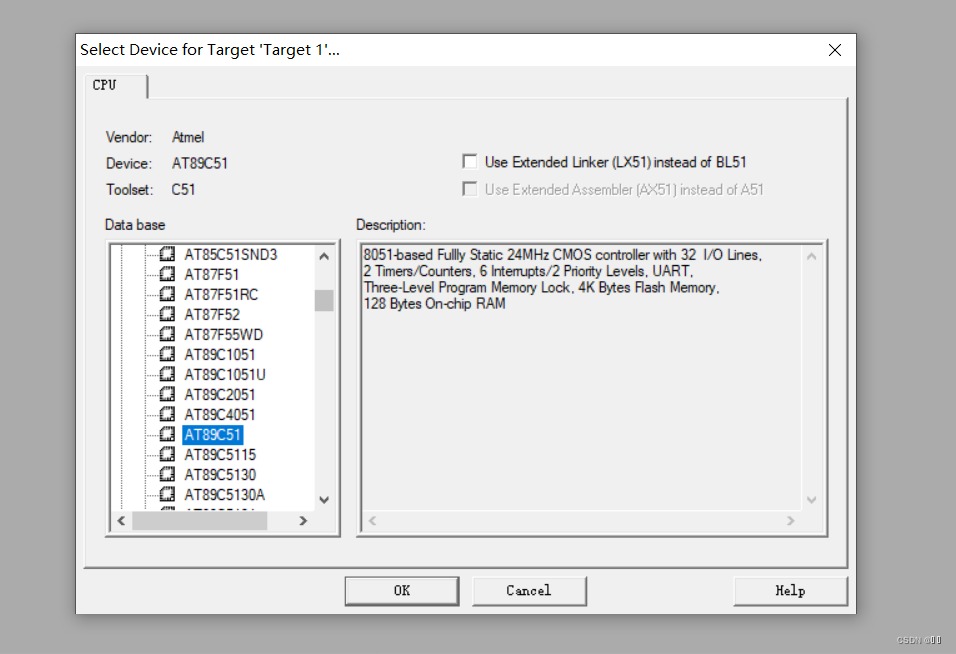
Task: Confirm selection with the OK button
Action: (402, 591)
